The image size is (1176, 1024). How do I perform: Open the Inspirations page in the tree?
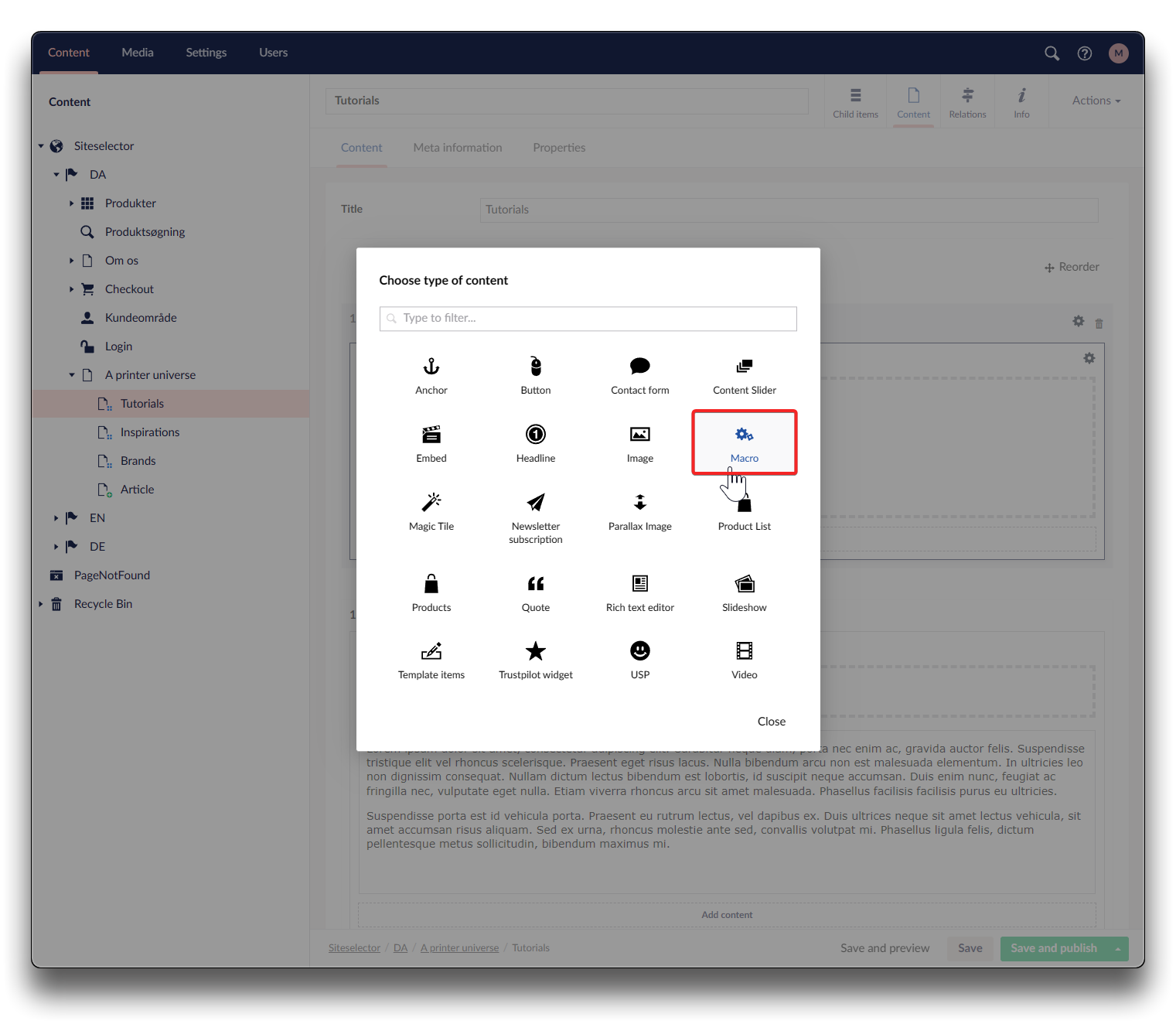[149, 432]
